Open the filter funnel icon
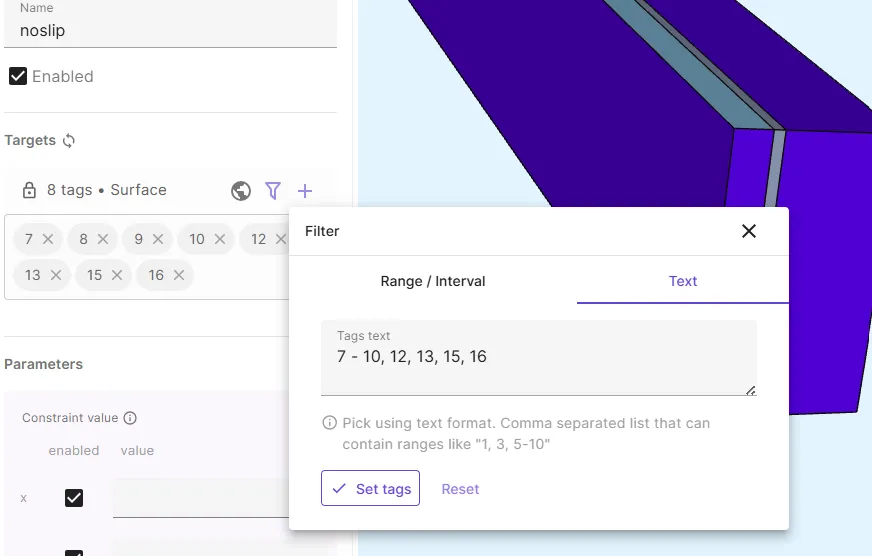 [x=273, y=190]
